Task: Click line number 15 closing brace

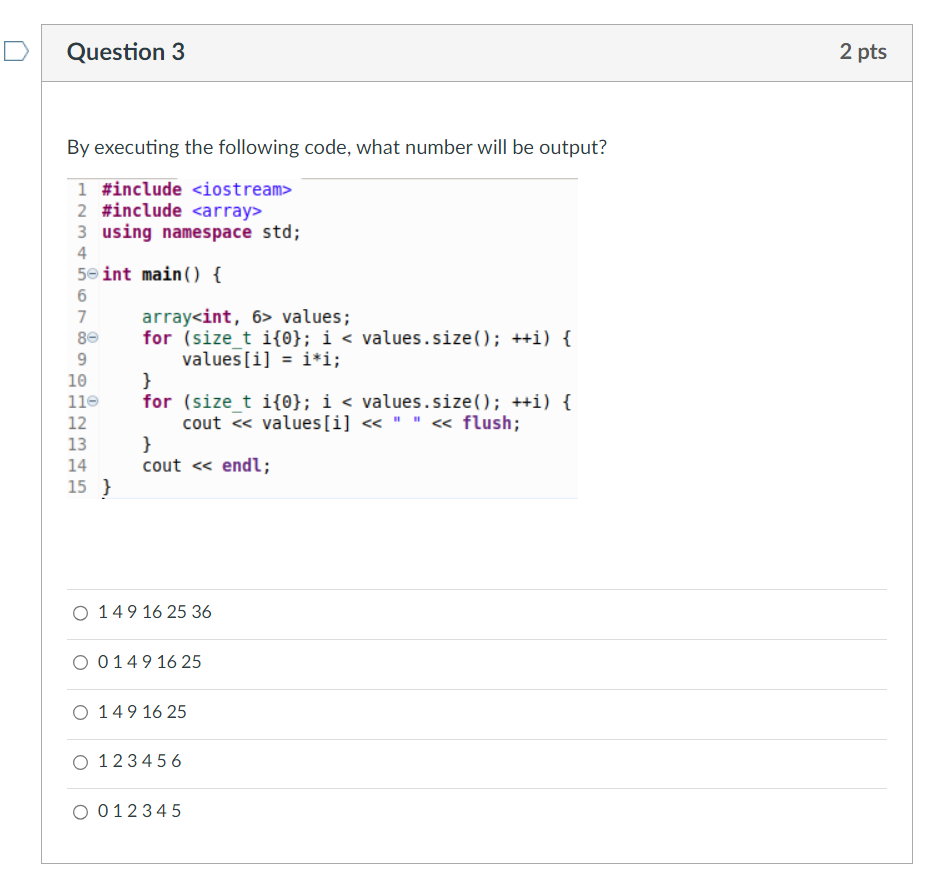Action: [103, 487]
